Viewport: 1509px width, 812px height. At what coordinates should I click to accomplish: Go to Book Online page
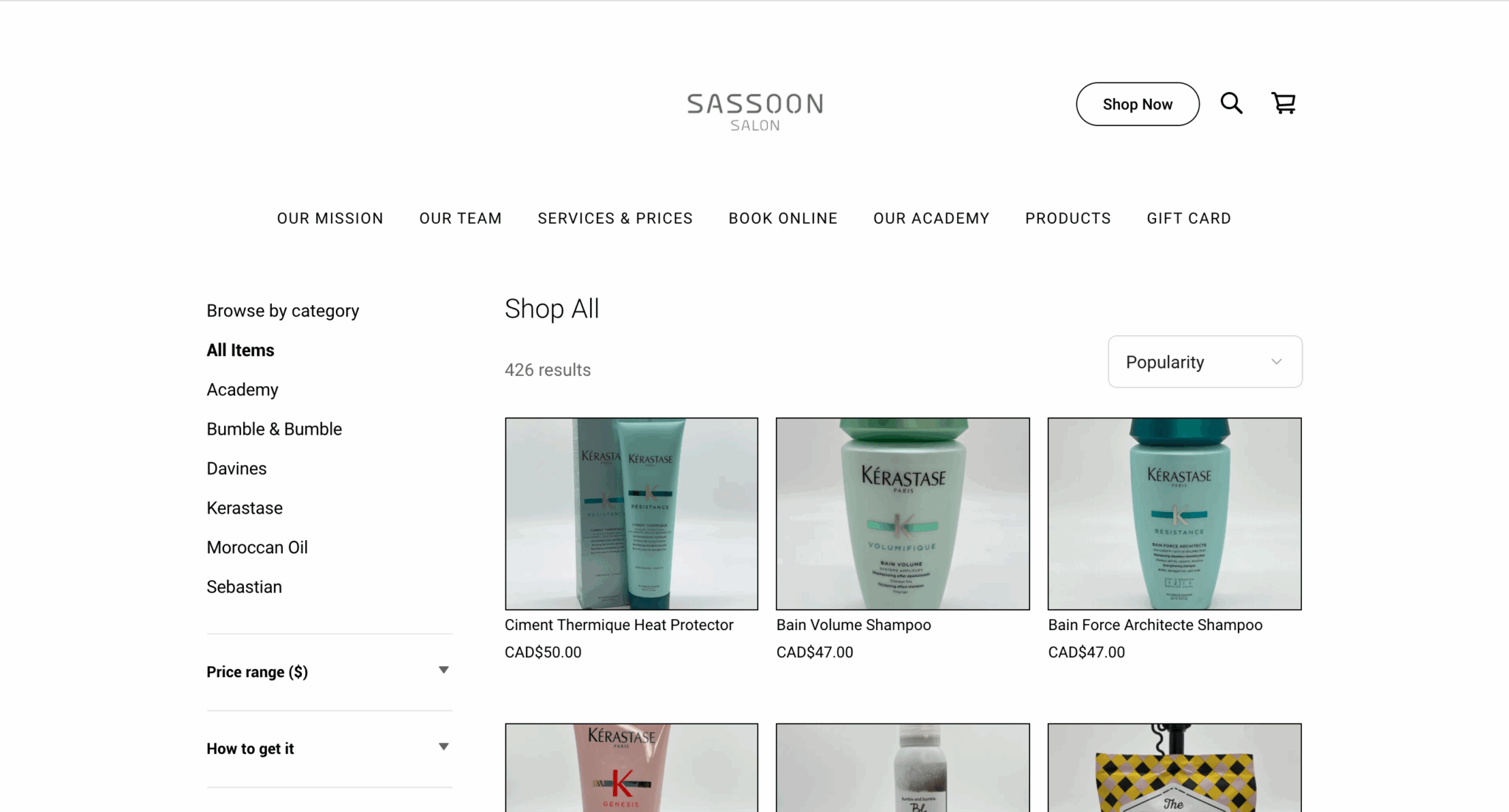tap(782, 218)
